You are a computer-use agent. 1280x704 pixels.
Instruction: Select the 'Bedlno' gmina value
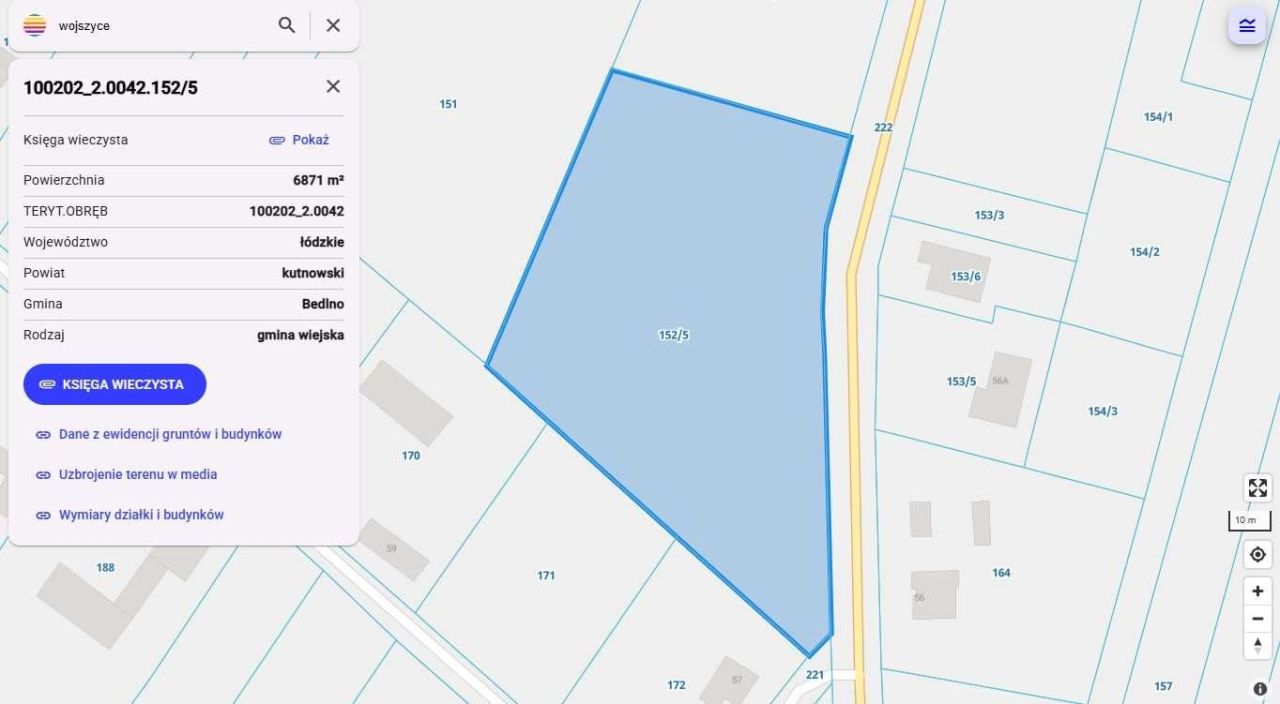point(323,304)
